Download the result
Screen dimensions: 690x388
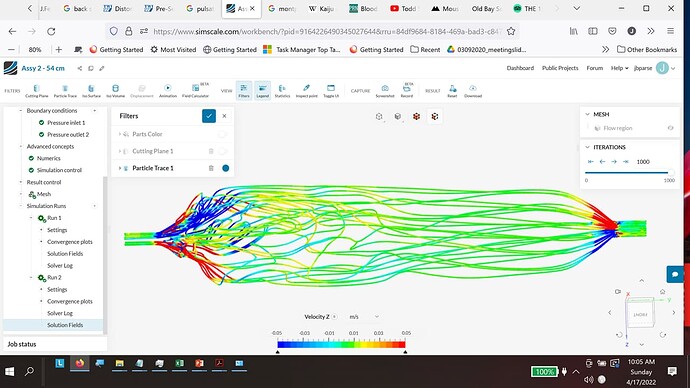tap(473, 91)
